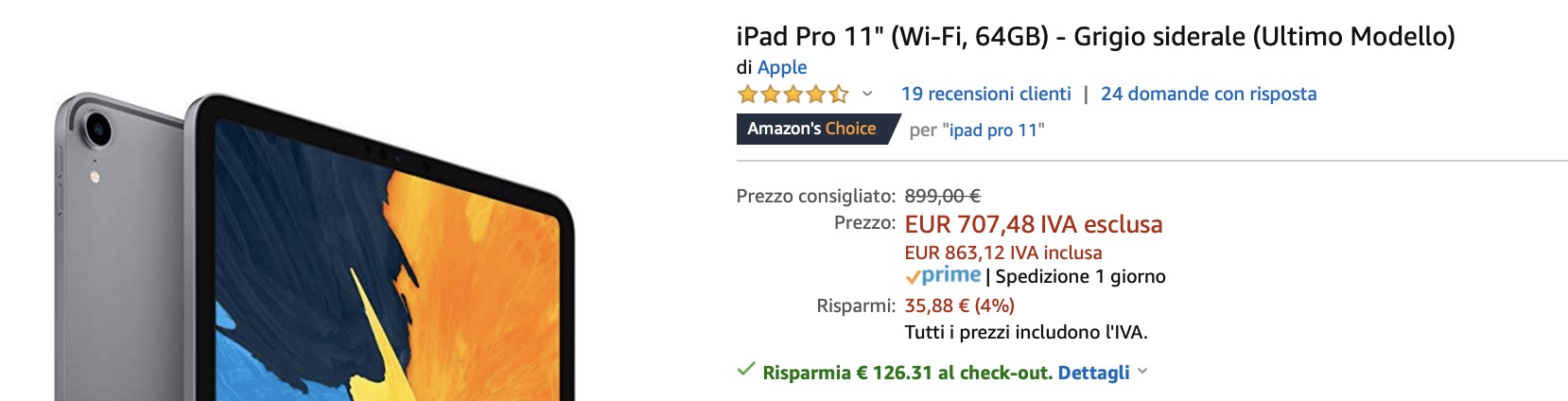
Task: Follow the "ipad pro 11" search link
Action: pyautogui.click(x=993, y=131)
